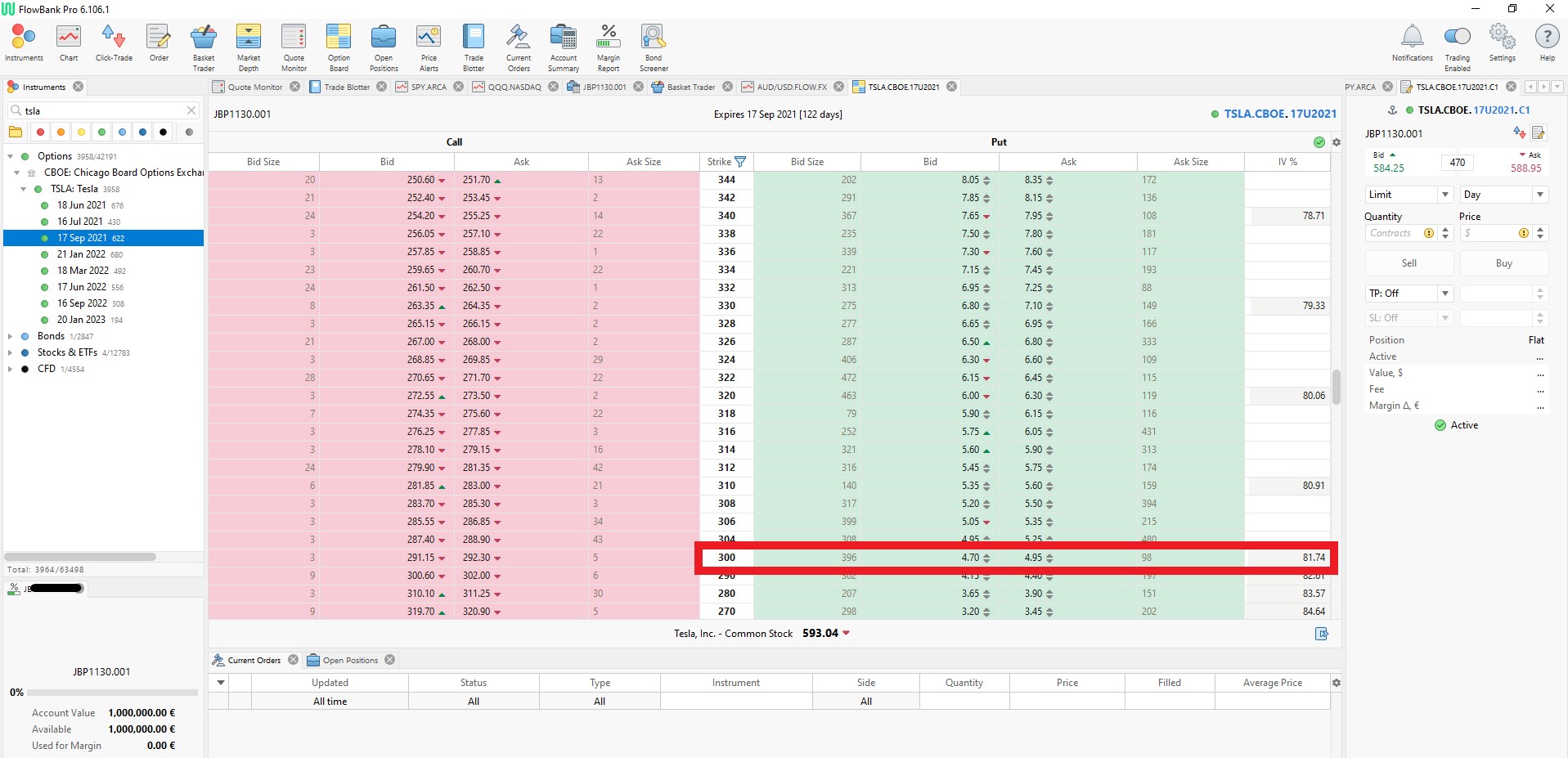1568x758 pixels.
Task: Open the Option Board tool
Action: tap(339, 48)
